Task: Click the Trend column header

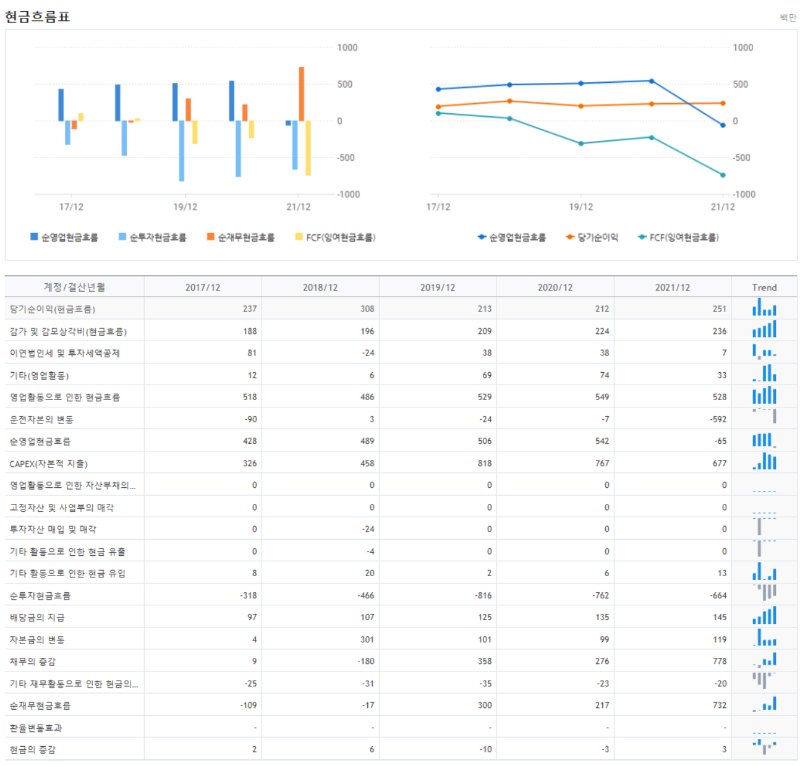Action: [x=764, y=287]
